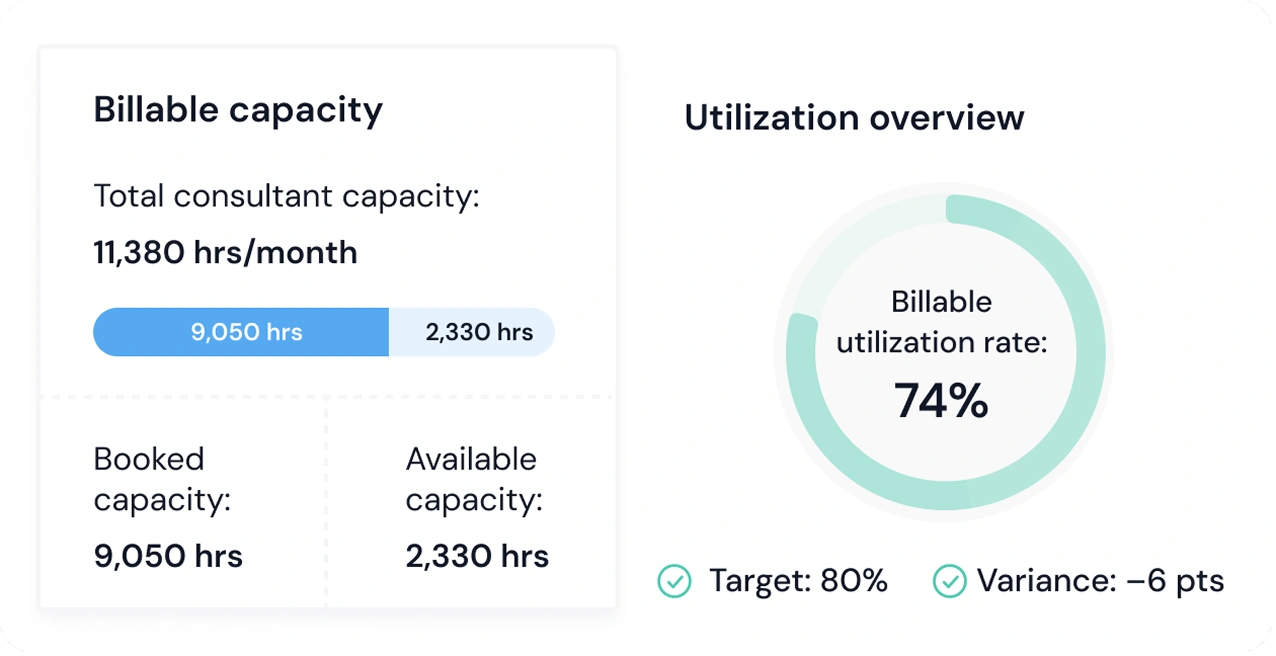The height and width of the screenshot is (656, 1276).
Task: Select the "Total consultant capacity:" label
Action: click(x=286, y=196)
